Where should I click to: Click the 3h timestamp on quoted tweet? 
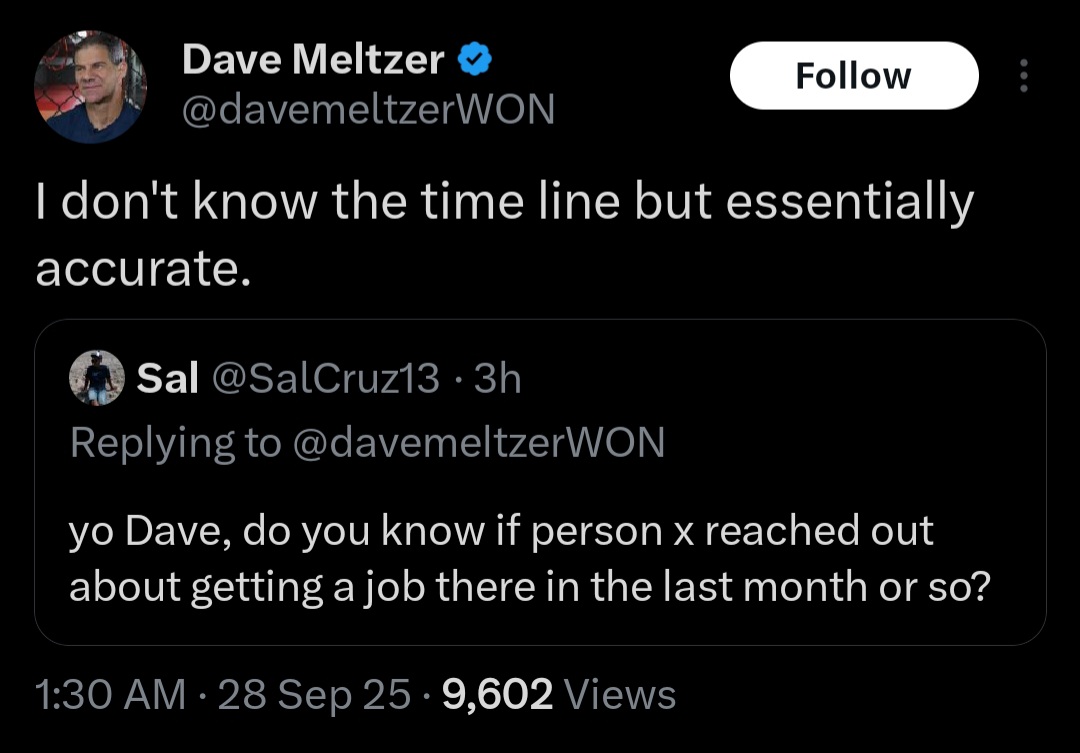497,378
